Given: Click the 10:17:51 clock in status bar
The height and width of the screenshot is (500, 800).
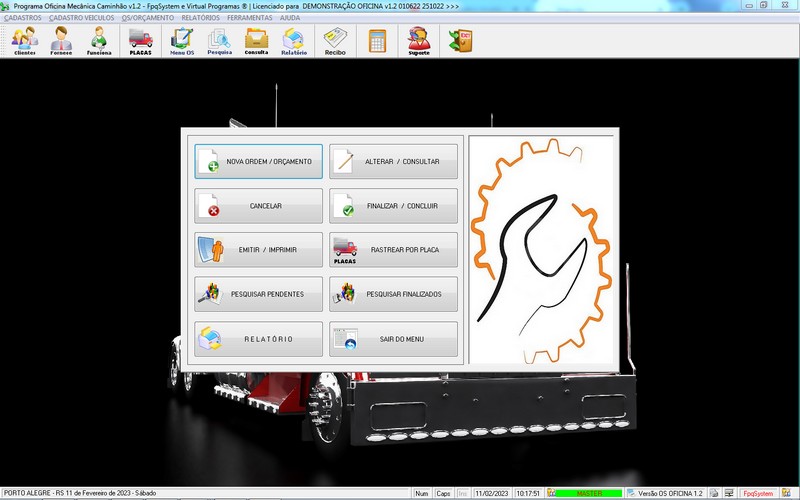Looking at the screenshot, I should (x=528, y=493).
